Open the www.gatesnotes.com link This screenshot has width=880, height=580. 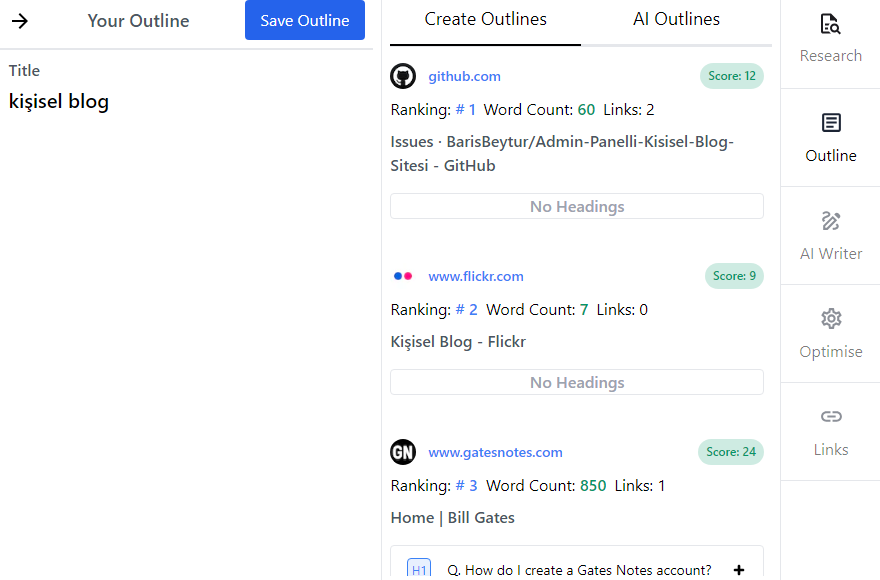click(x=495, y=453)
